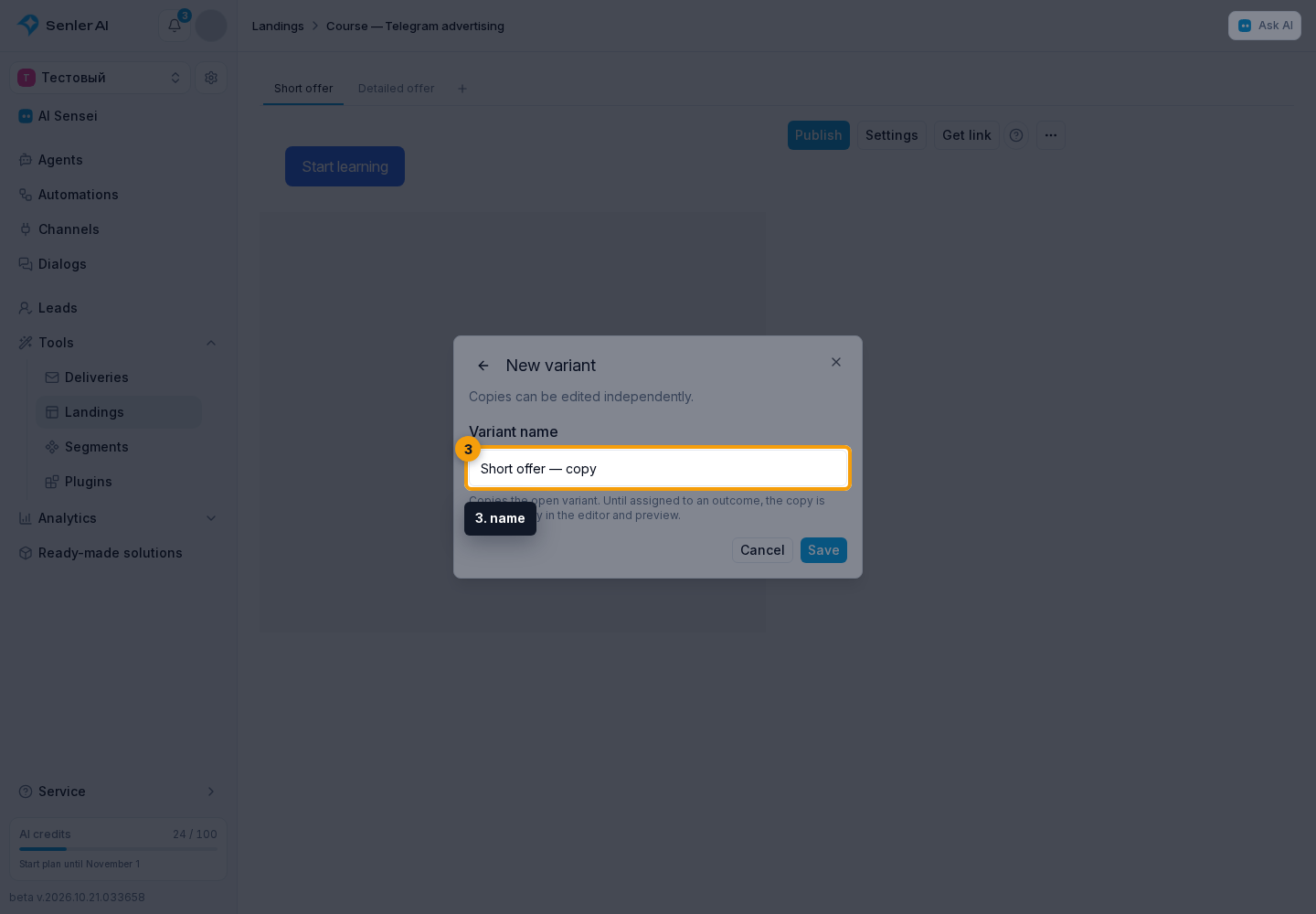Open workspace settings gear icon

tap(211, 78)
